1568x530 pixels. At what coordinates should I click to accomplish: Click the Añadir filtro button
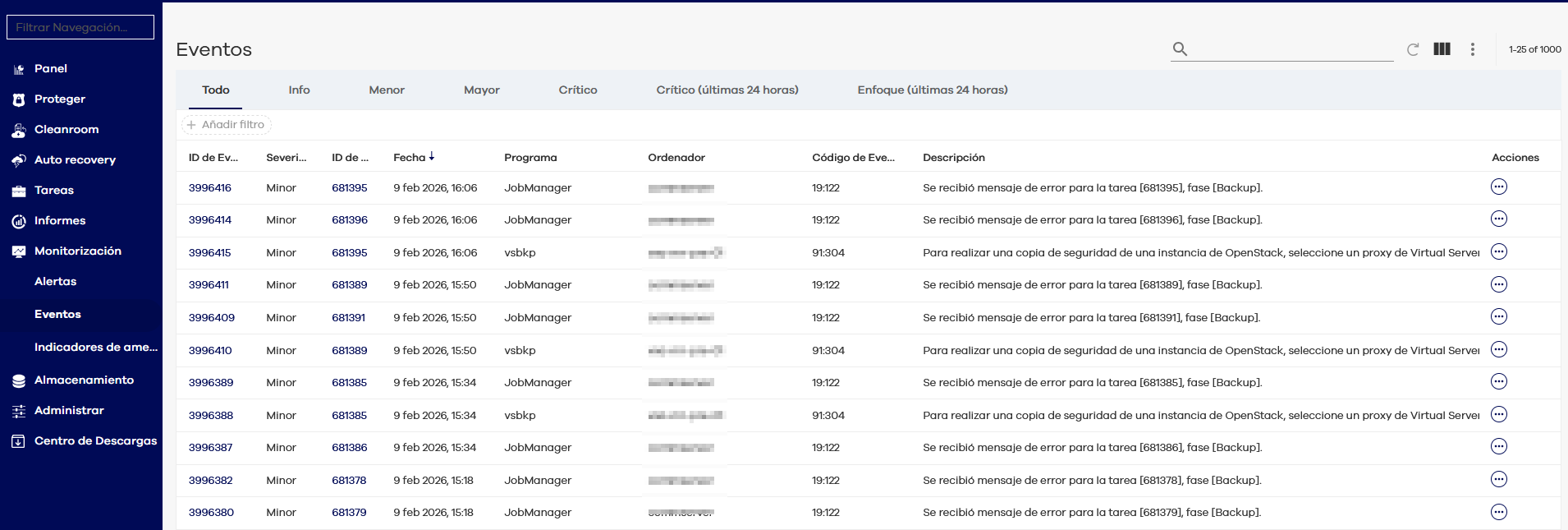point(227,125)
